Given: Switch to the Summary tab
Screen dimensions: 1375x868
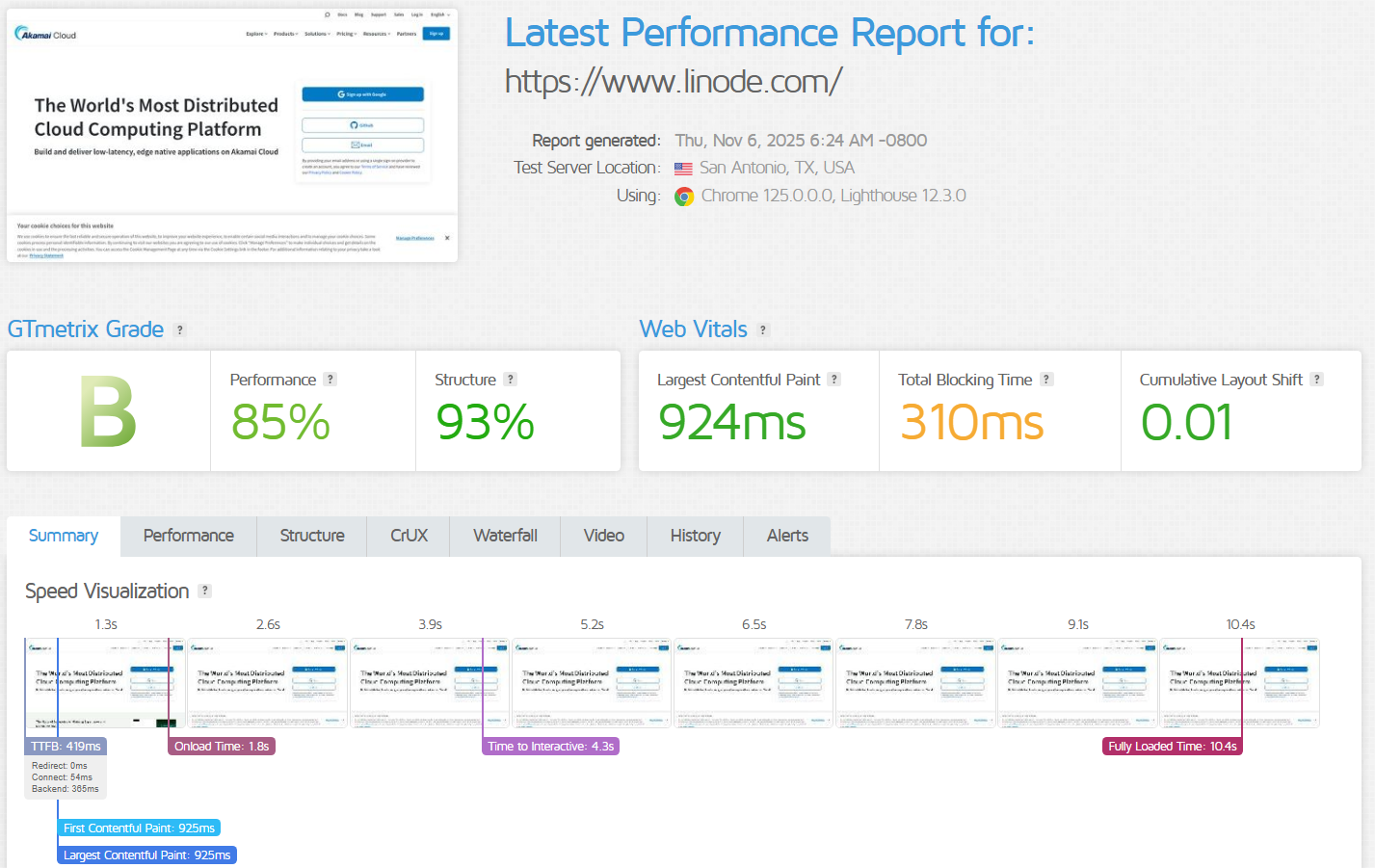Looking at the screenshot, I should pyautogui.click(x=64, y=536).
